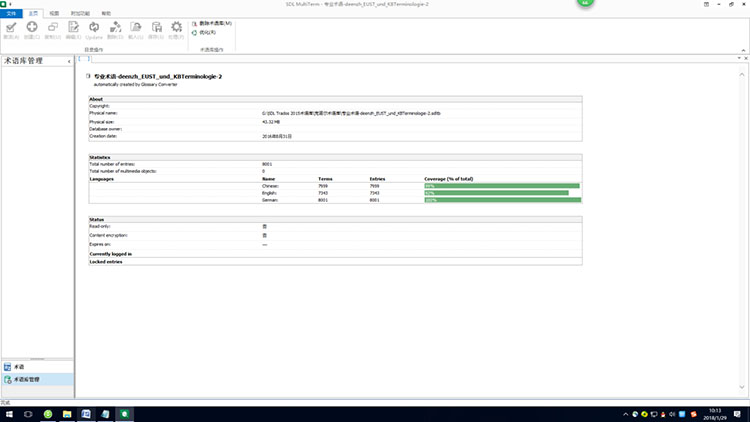Click the About section header
This screenshot has width=750, height=422.
[x=335, y=99]
